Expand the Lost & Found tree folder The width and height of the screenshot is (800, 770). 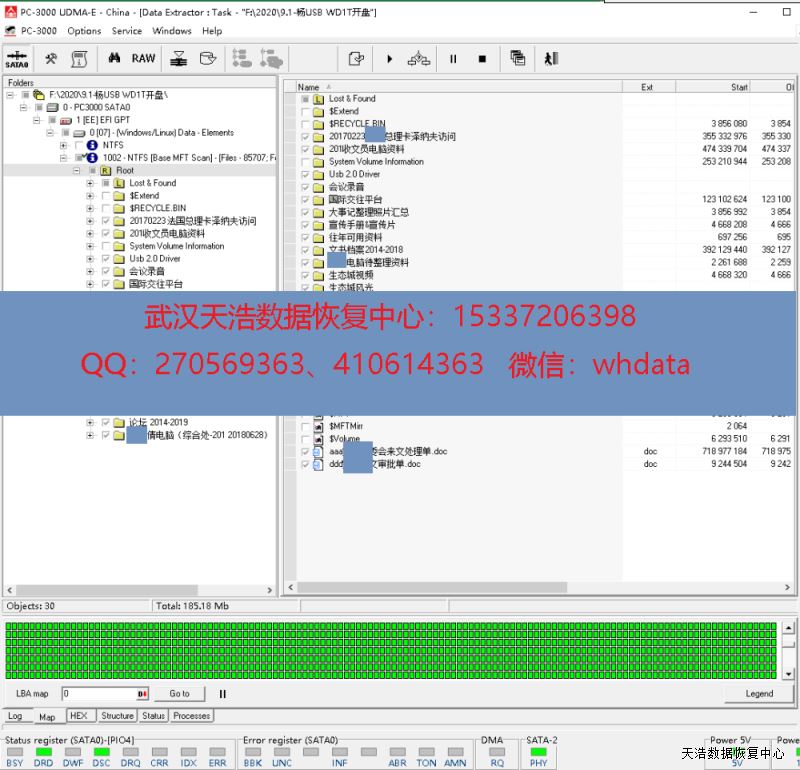[90, 183]
